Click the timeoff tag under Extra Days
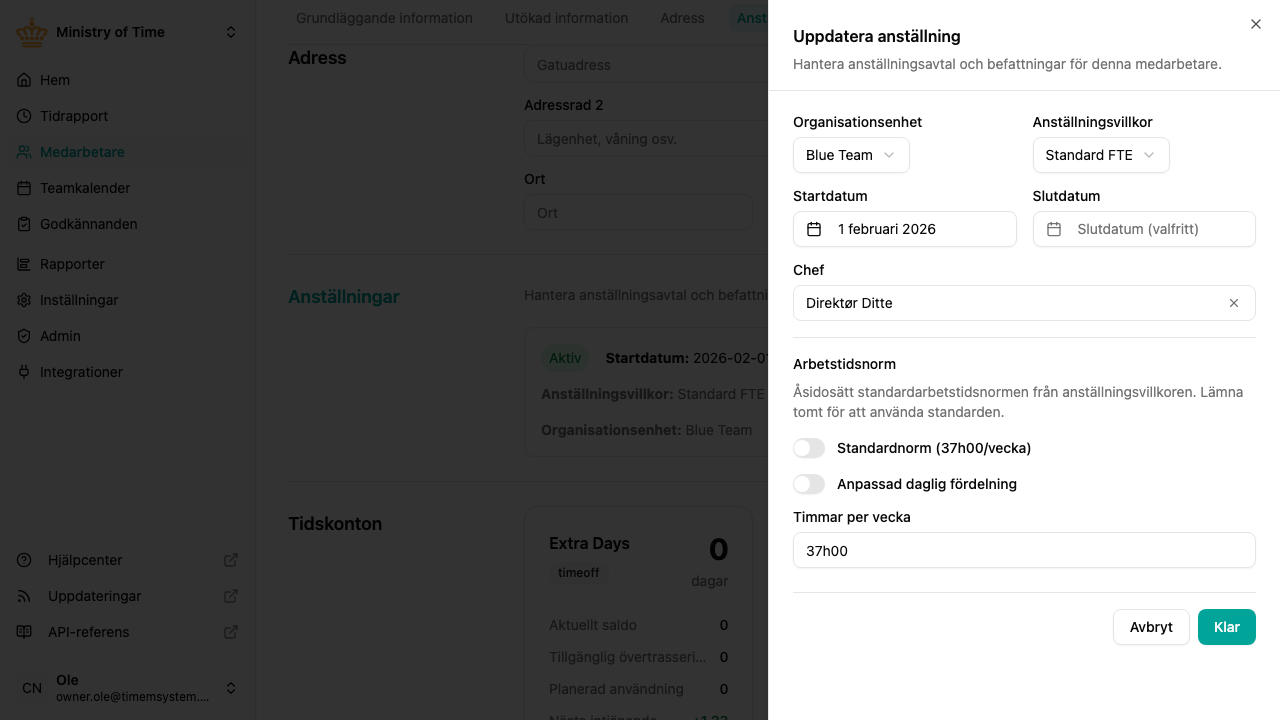The image size is (1280, 720). coord(579,573)
